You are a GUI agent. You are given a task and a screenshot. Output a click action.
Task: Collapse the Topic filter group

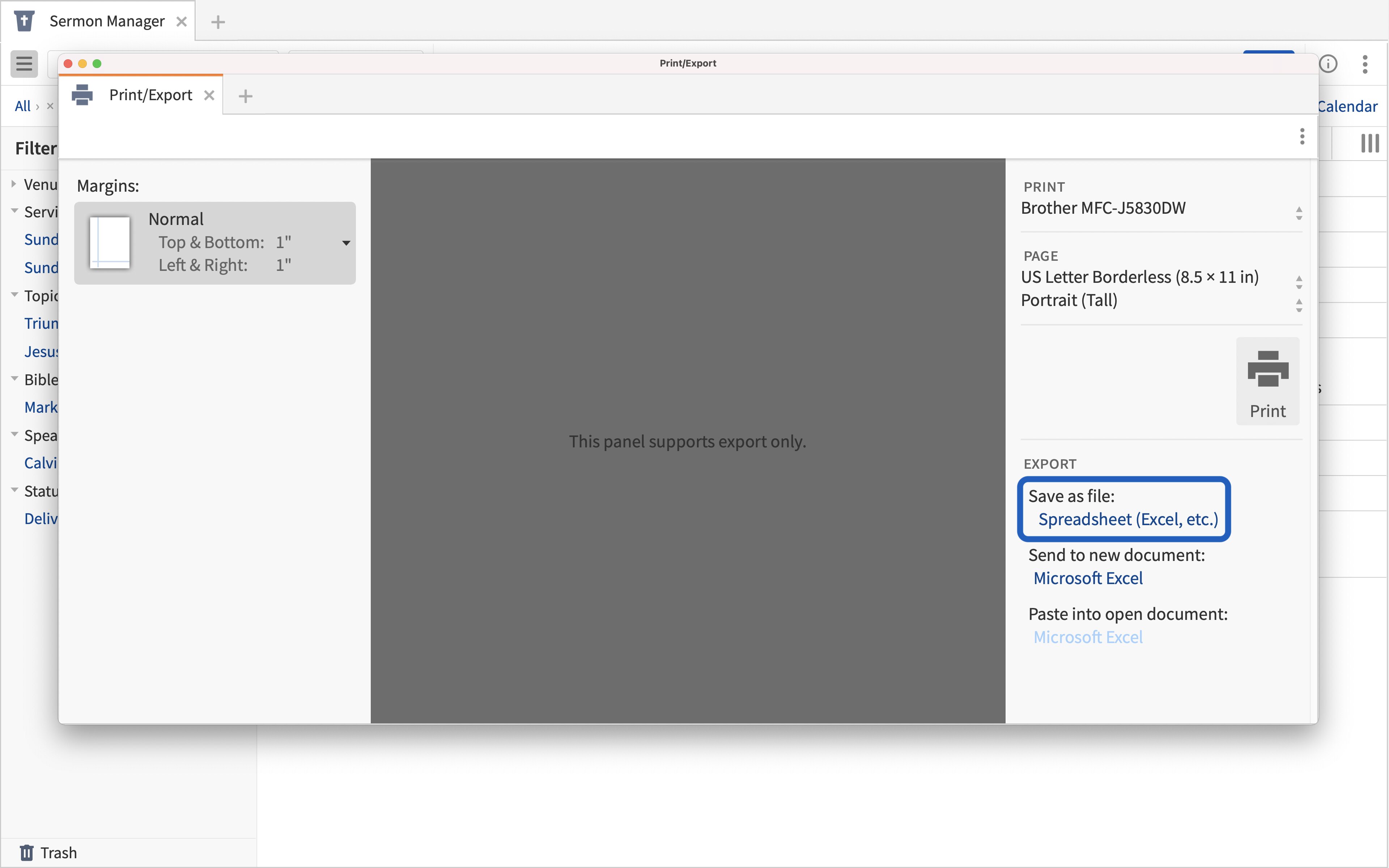[x=14, y=295]
